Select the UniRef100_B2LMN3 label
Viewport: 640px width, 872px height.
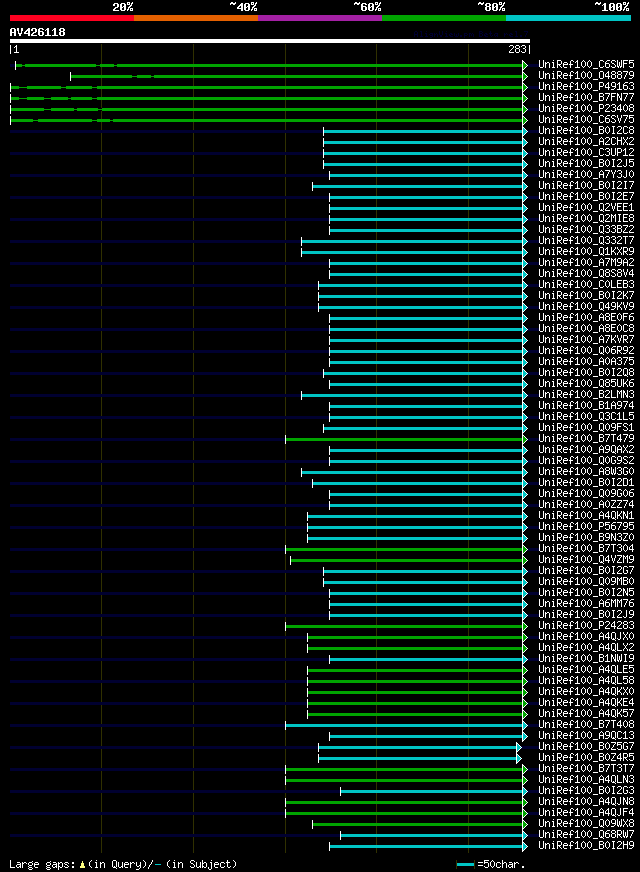click(586, 395)
